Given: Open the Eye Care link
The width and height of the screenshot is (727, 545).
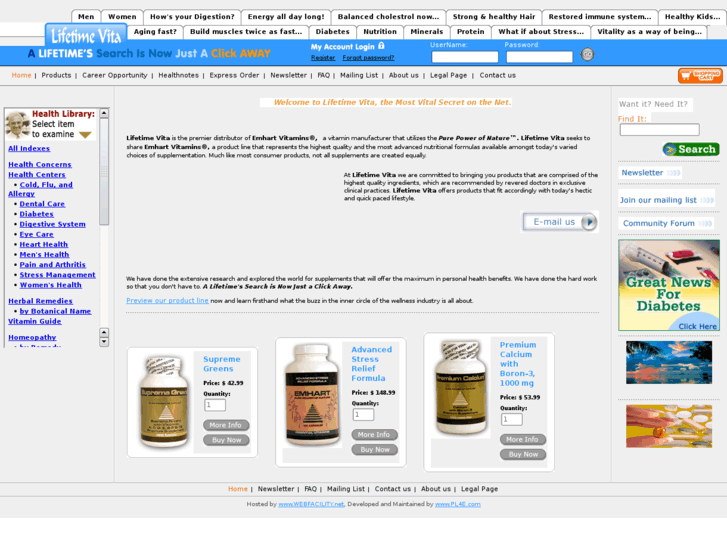Looking at the screenshot, I should 36,234.
